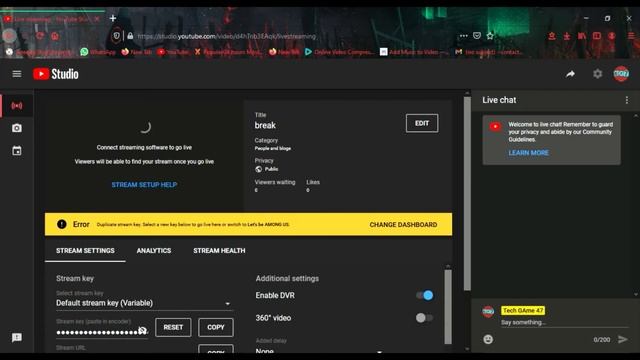
Task: Open the Manage calendar icon in sidebar
Action: coord(17,151)
